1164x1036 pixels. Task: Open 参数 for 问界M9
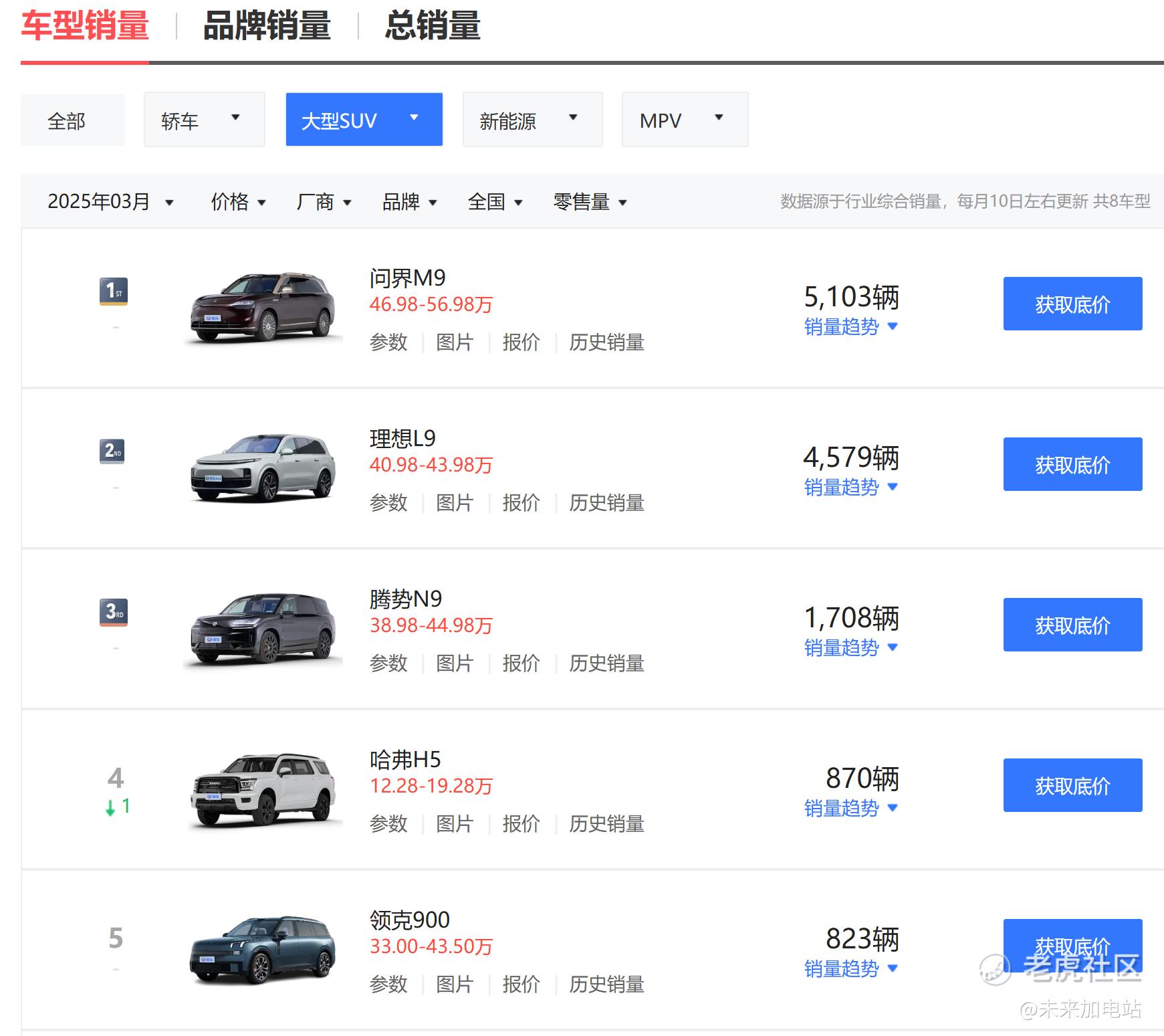tap(388, 342)
